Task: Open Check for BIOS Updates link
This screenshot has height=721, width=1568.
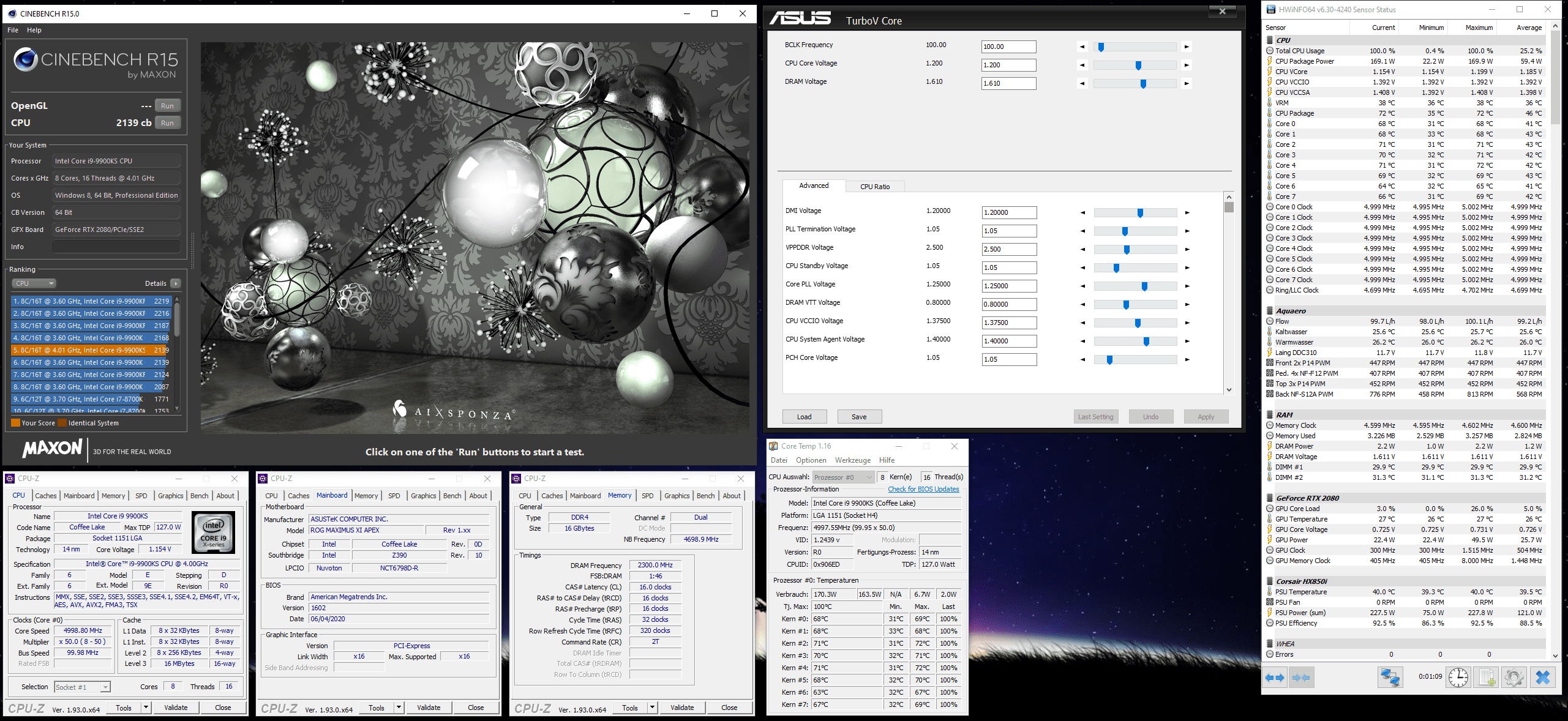Action: [923, 489]
